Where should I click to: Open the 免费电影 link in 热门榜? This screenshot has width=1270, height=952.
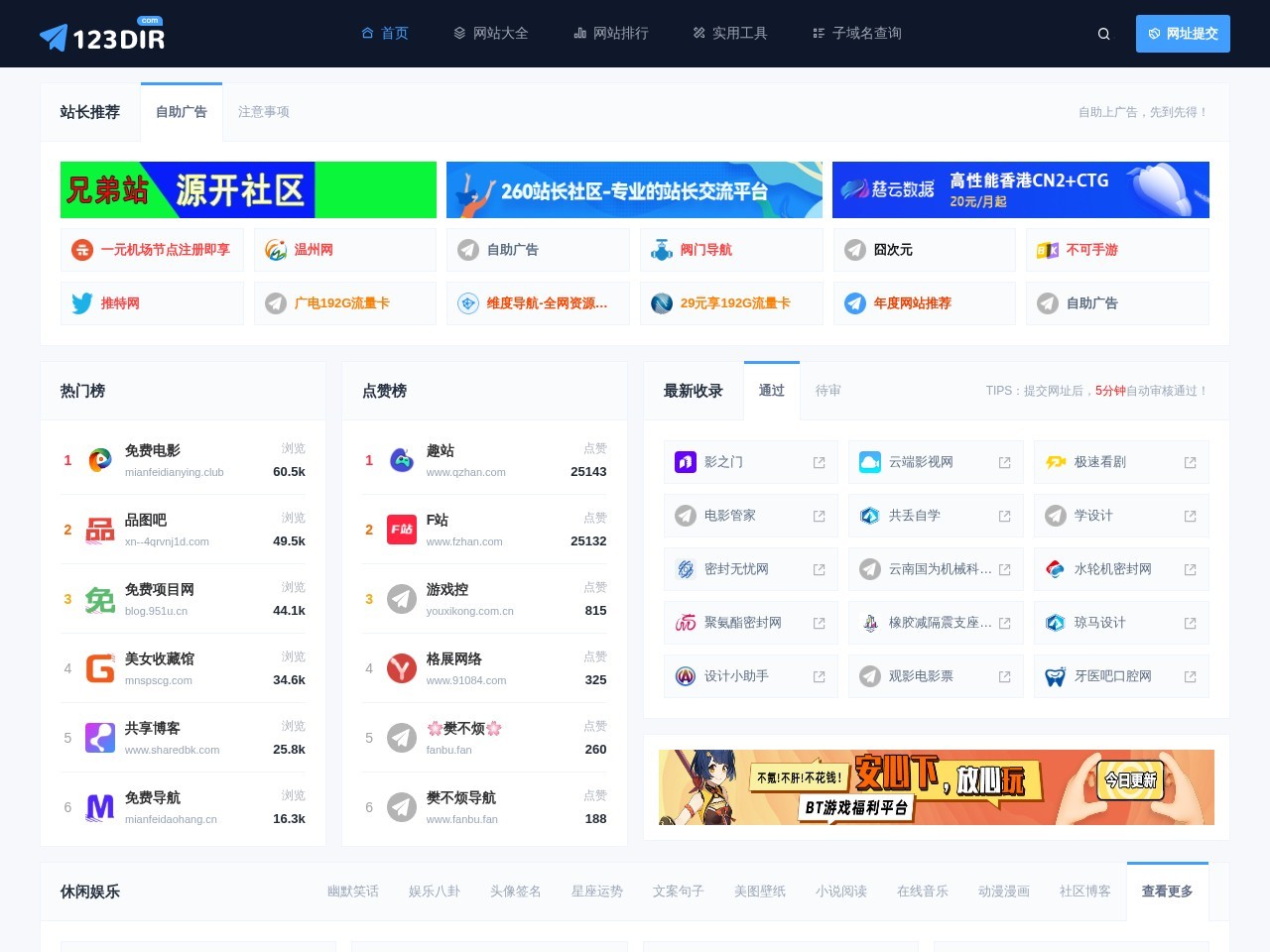point(151,449)
